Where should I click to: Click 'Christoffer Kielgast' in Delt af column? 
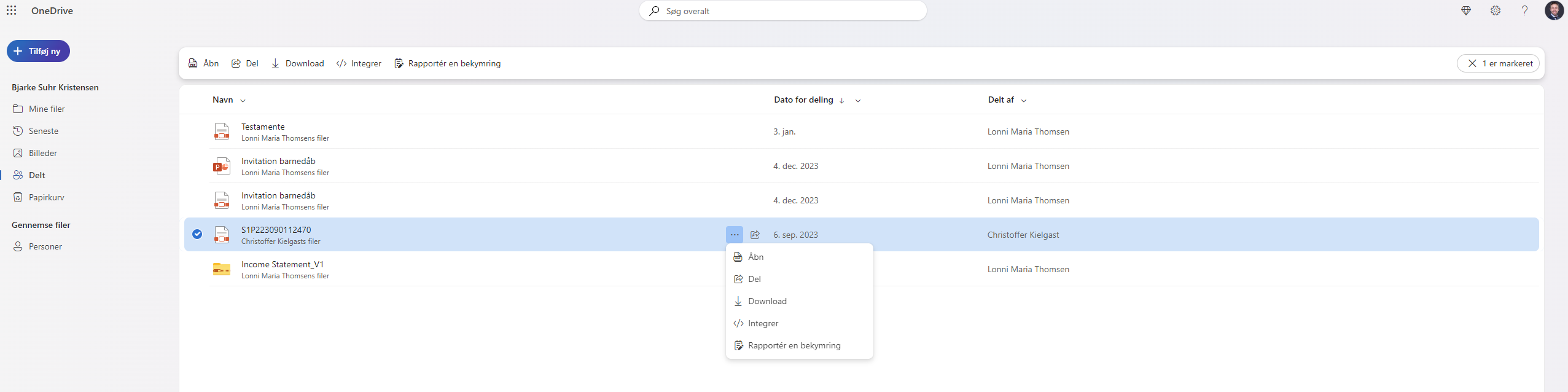[1023, 235]
